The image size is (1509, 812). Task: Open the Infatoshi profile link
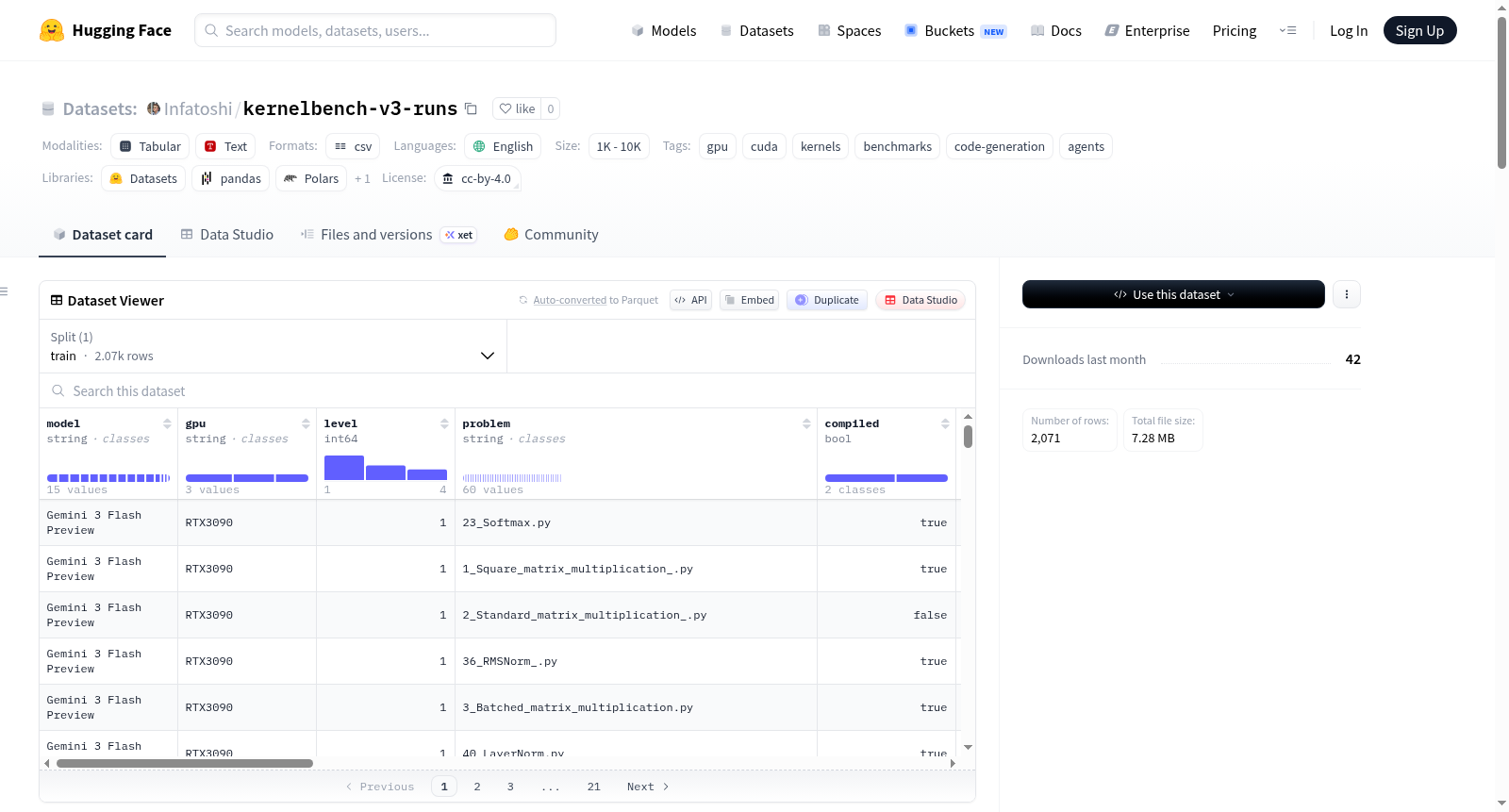click(x=198, y=108)
